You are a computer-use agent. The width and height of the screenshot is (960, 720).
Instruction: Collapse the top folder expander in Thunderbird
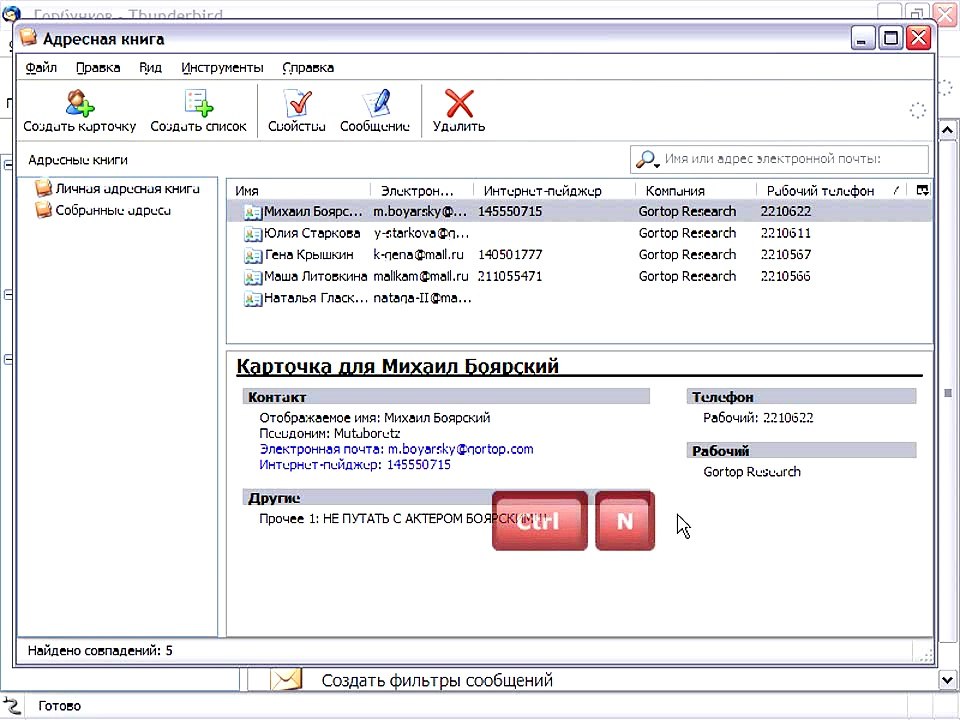(x=8, y=164)
